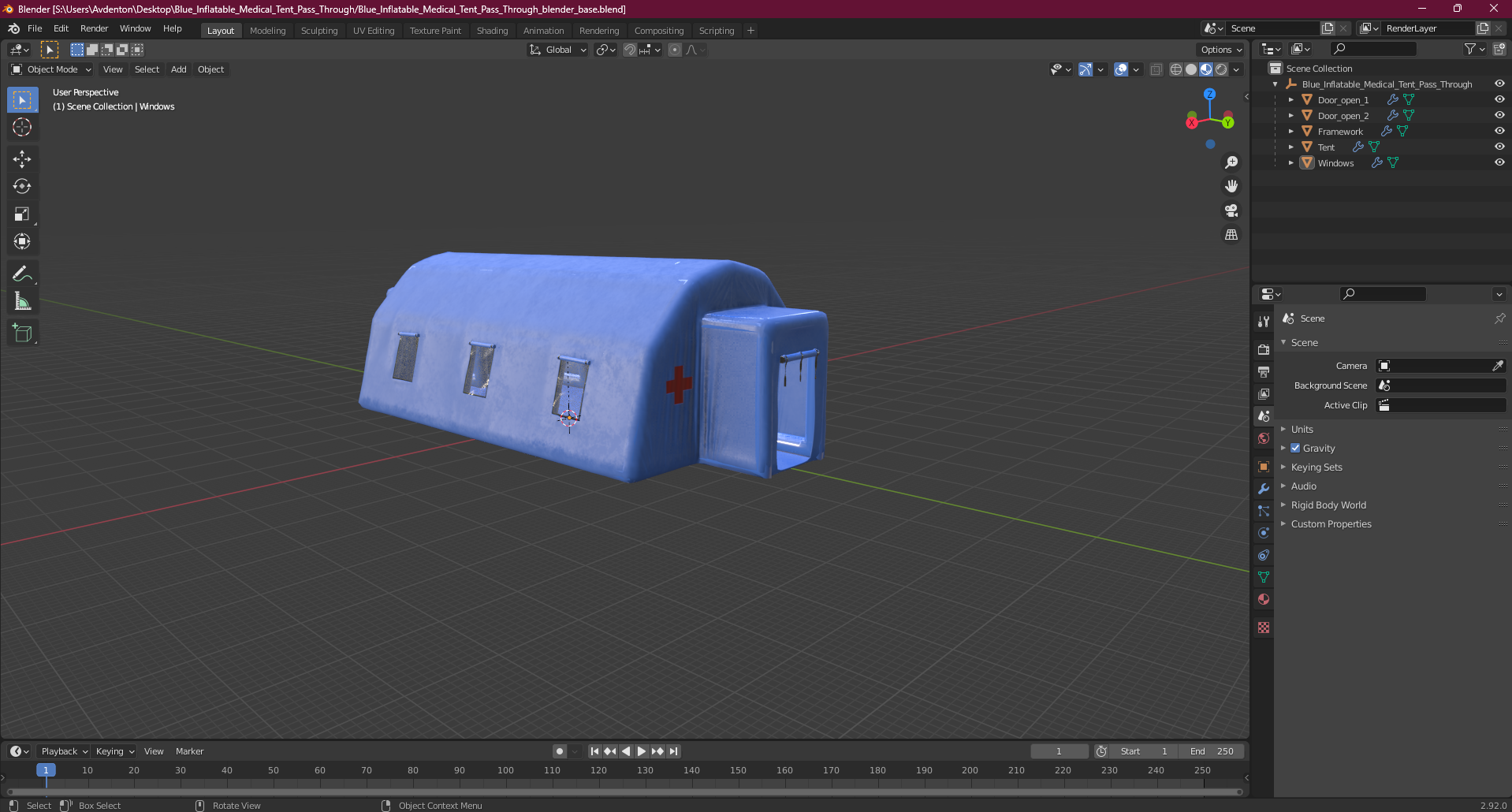Activate the Rotate tool

pyautogui.click(x=22, y=187)
